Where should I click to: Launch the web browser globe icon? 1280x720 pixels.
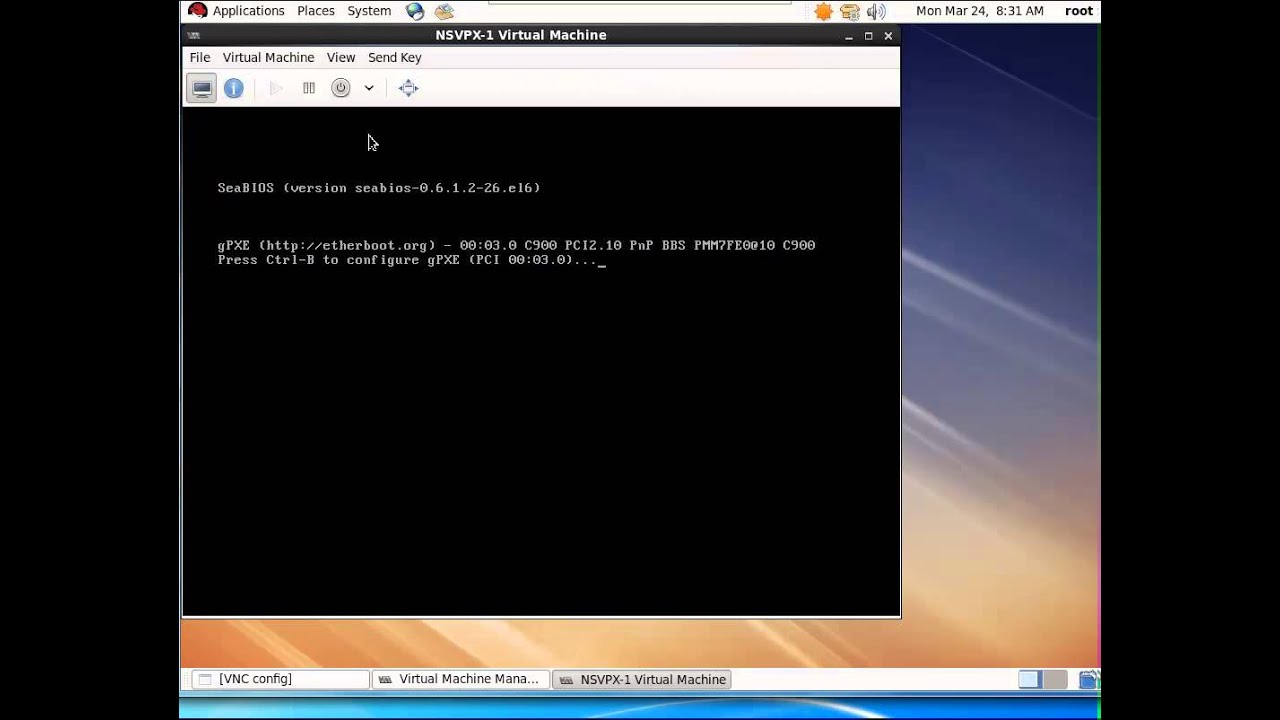(415, 11)
